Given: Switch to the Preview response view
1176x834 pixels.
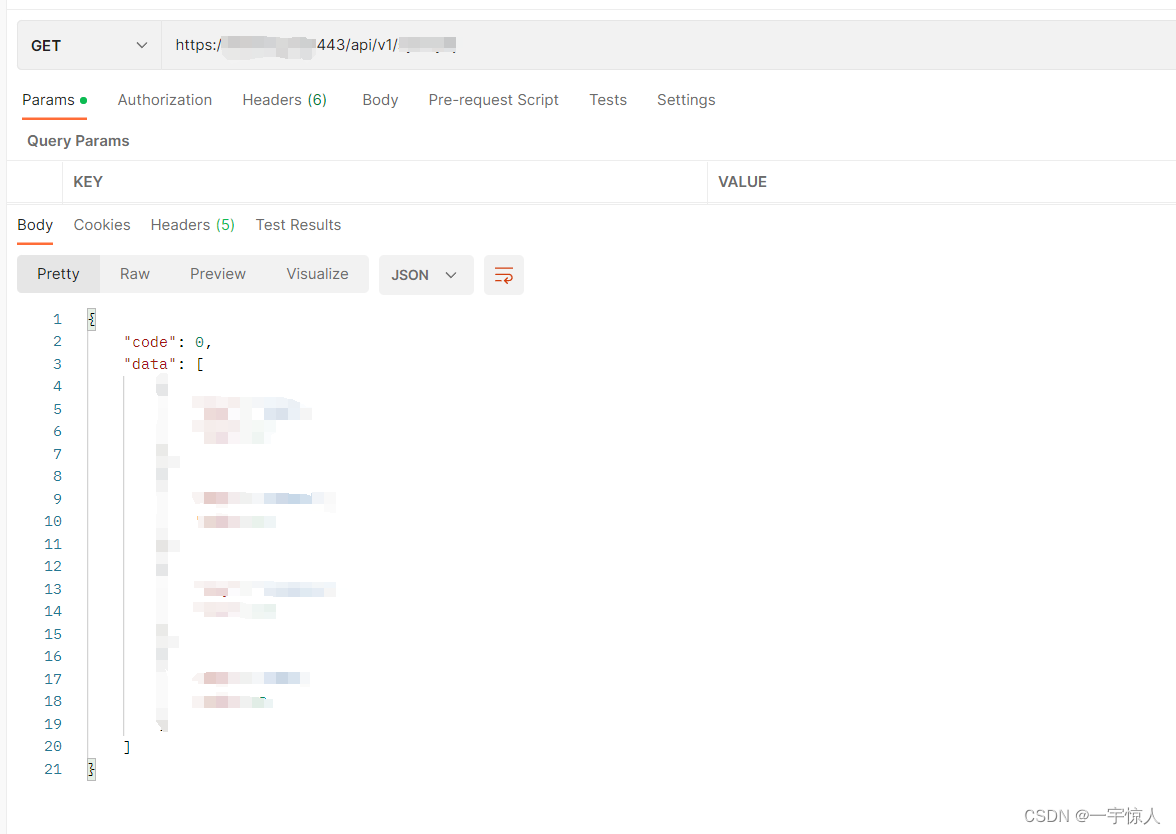Looking at the screenshot, I should tap(217, 274).
